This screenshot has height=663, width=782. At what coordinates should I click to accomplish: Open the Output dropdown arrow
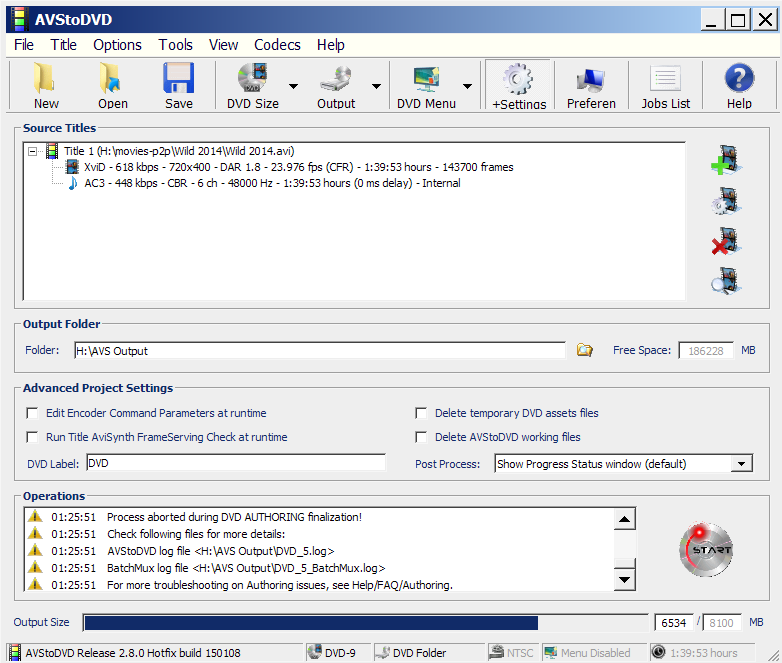tap(377, 86)
